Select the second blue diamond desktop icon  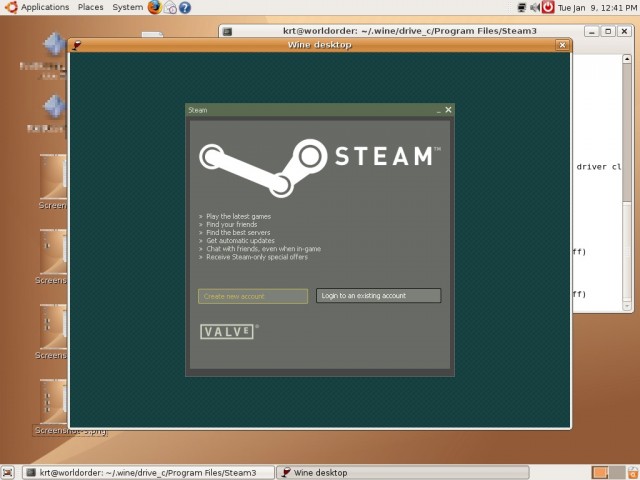[54, 106]
